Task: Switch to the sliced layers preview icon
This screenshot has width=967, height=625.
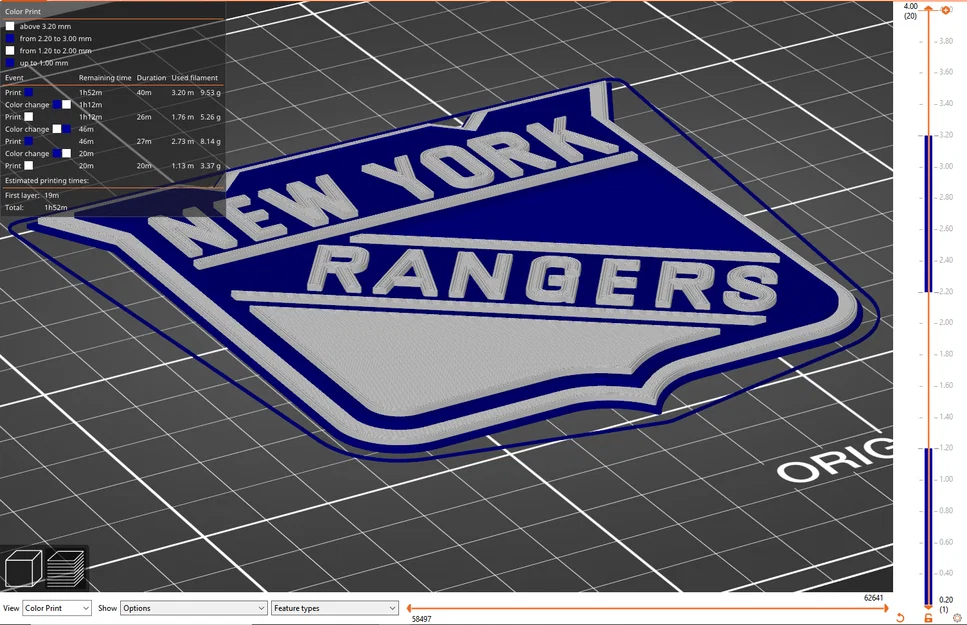Action: pyautogui.click(x=65, y=568)
